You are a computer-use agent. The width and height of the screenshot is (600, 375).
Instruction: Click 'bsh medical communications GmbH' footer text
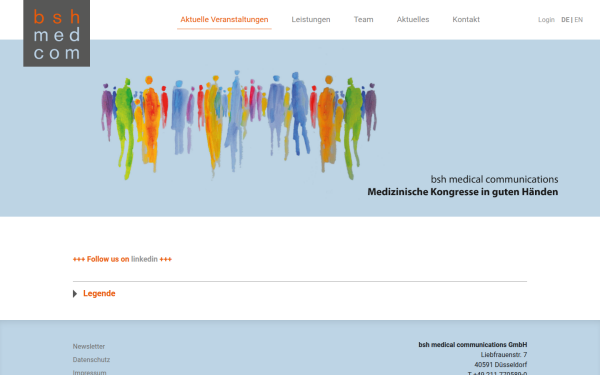(473, 345)
